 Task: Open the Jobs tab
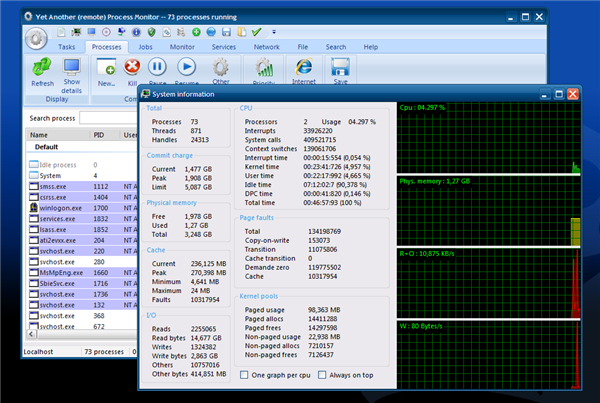coord(145,47)
